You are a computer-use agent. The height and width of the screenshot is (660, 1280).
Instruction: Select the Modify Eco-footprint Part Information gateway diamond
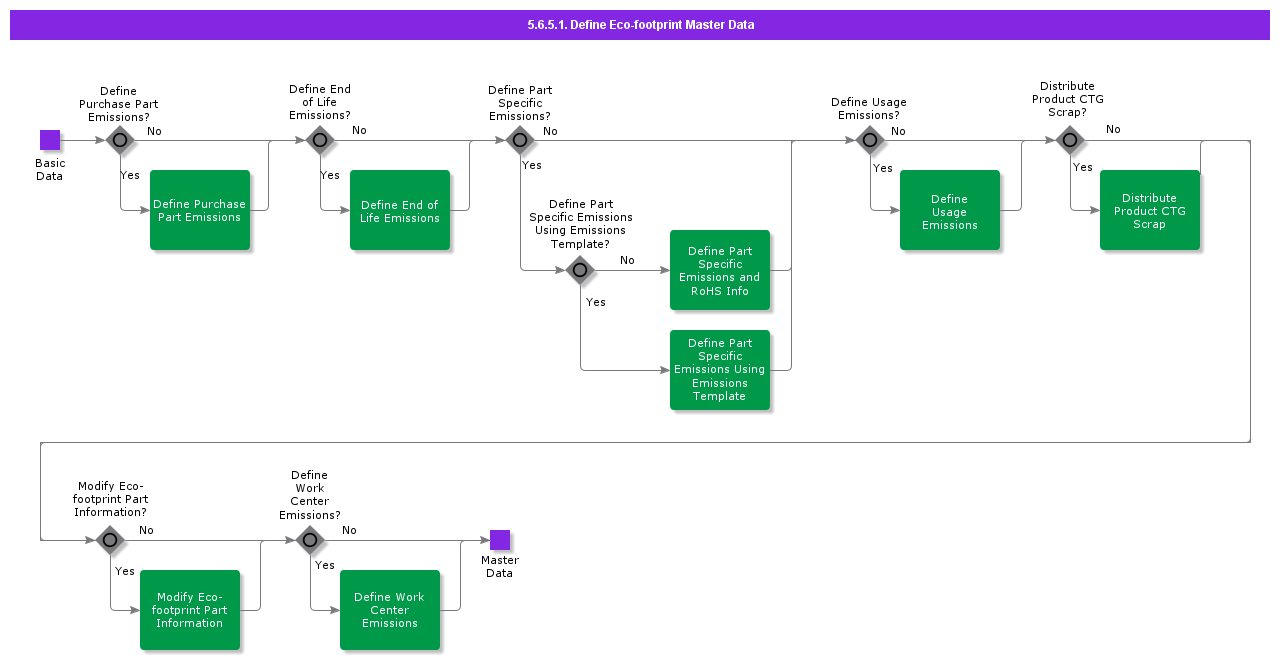[x=110, y=540]
